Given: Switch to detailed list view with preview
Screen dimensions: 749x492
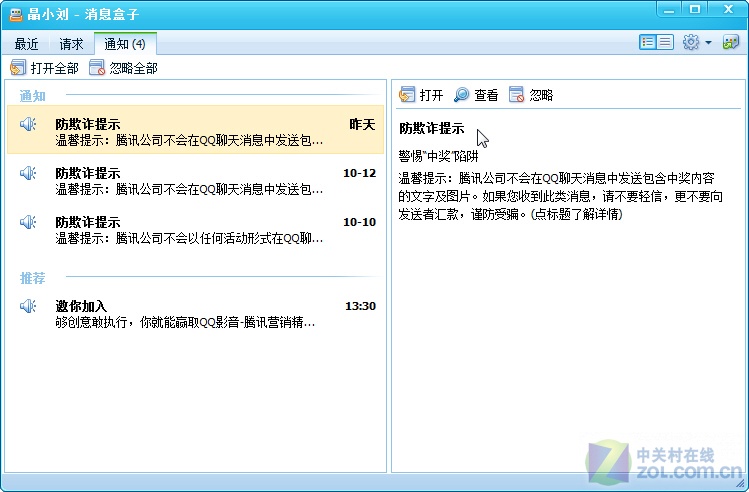Looking at the screenshot, I should pyautogui.click(x=647, y=43).
